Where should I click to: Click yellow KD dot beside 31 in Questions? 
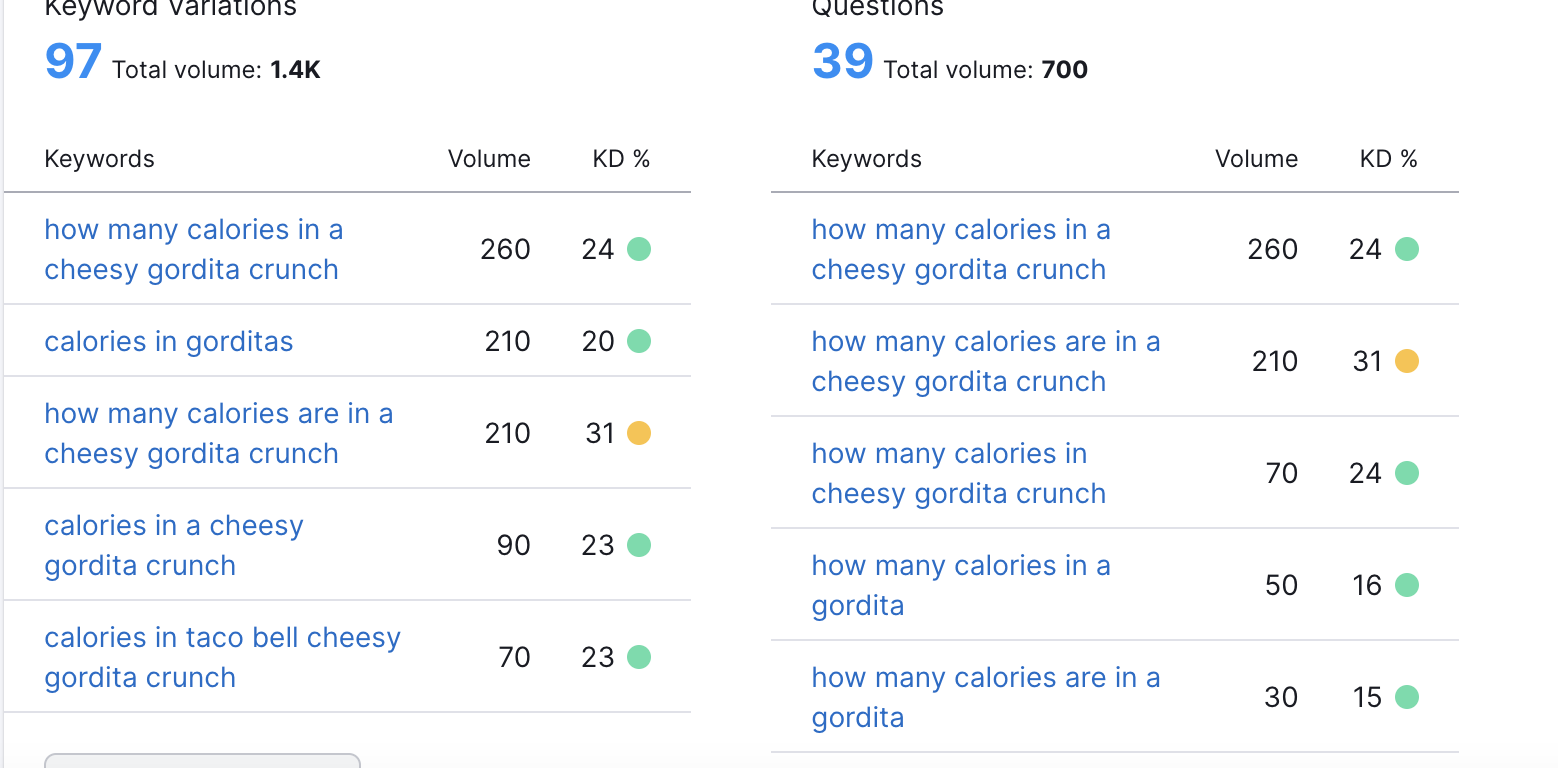click(x=1406, y=361)
